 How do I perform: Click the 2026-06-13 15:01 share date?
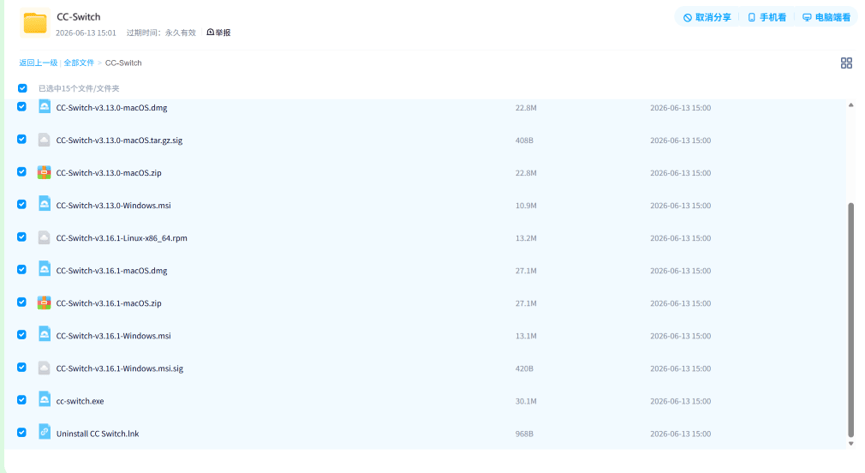(86, 33)
